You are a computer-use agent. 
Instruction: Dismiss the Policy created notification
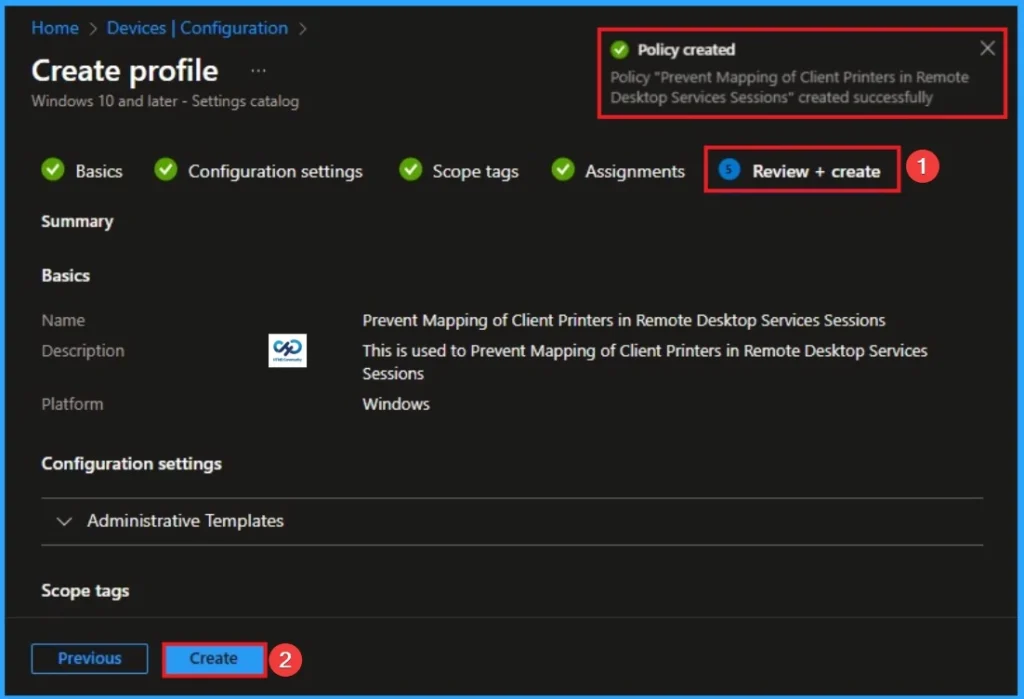pyautogui.click(x=987, y=47)
